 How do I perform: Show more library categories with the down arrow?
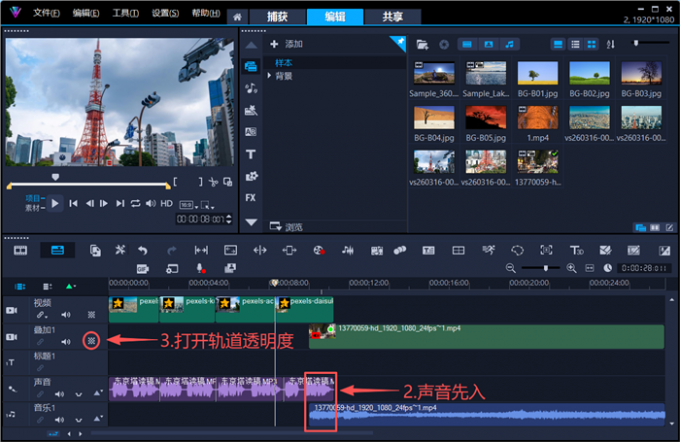(251, 223)
